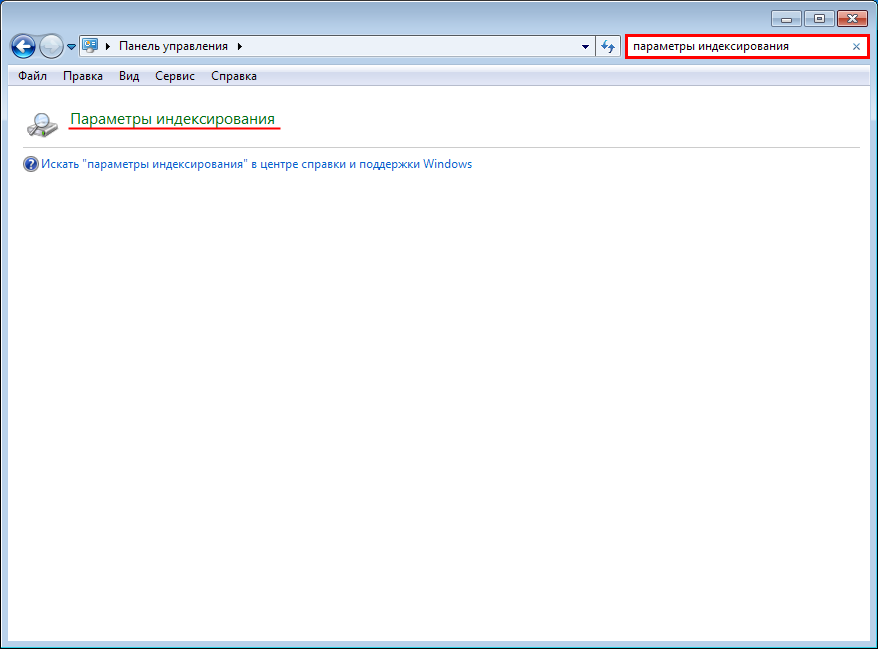Clear the search box with the X
The height and width of the screenshot is (649, 878).
(x=856, y=47)
